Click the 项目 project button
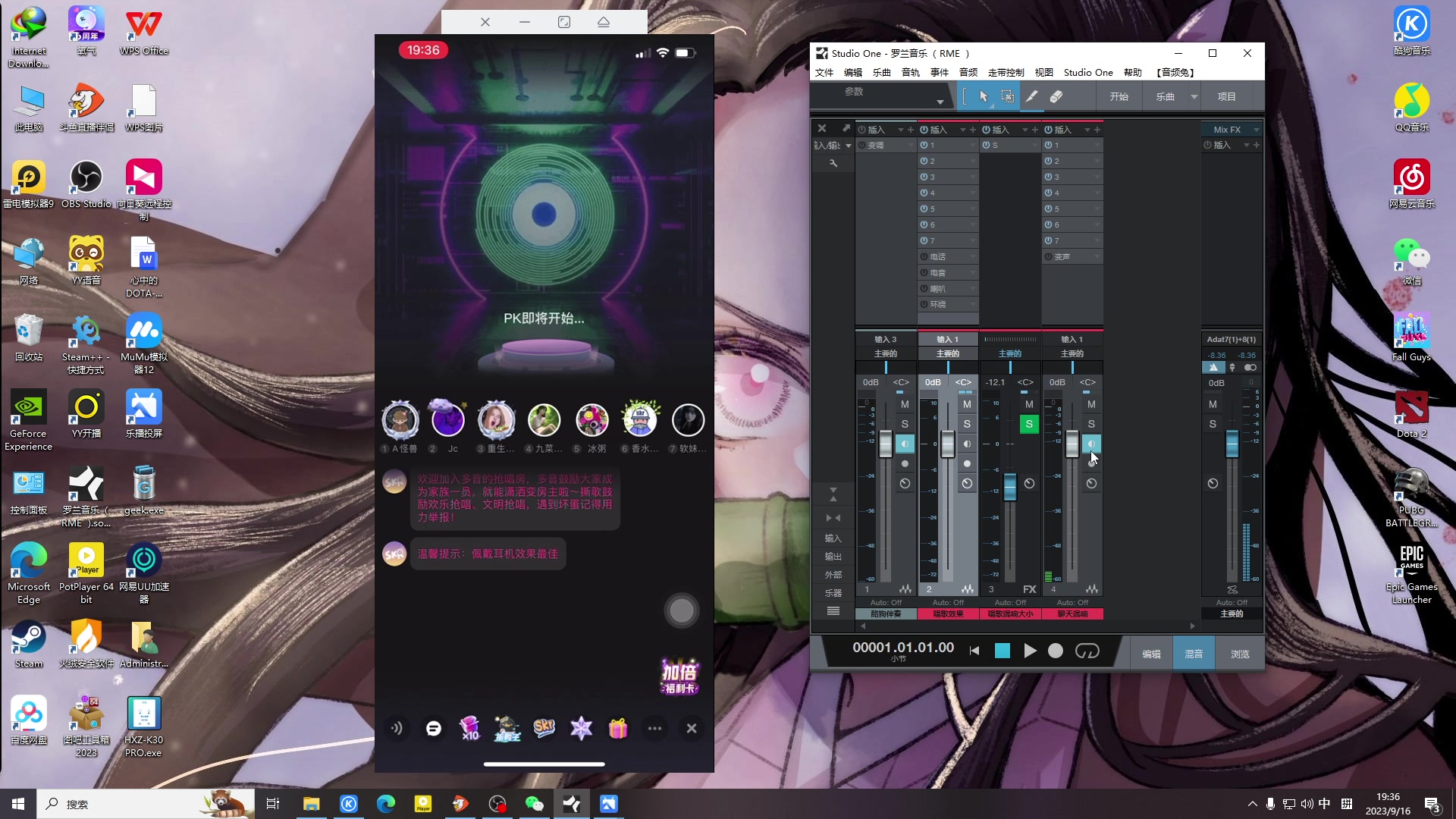 [1226, 96]
